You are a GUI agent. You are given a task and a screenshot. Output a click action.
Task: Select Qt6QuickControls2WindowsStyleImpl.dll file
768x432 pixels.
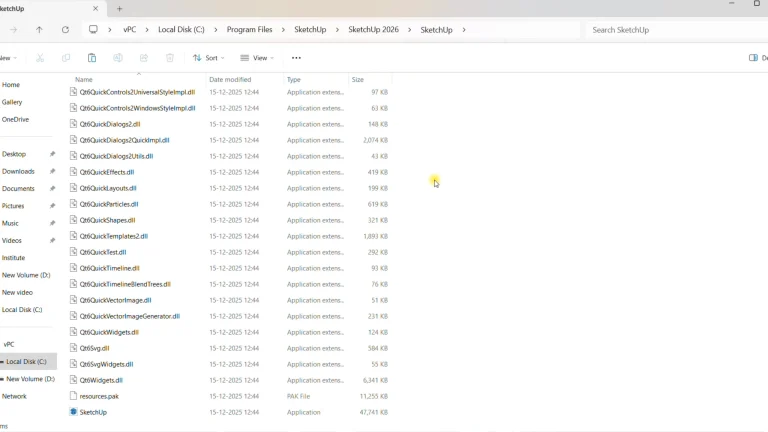point(137,108)
